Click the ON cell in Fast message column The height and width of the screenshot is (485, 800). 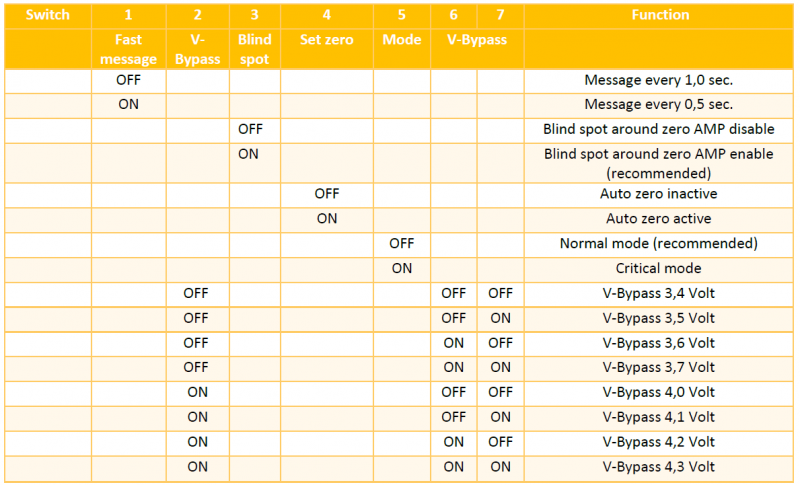click(128, 104)
